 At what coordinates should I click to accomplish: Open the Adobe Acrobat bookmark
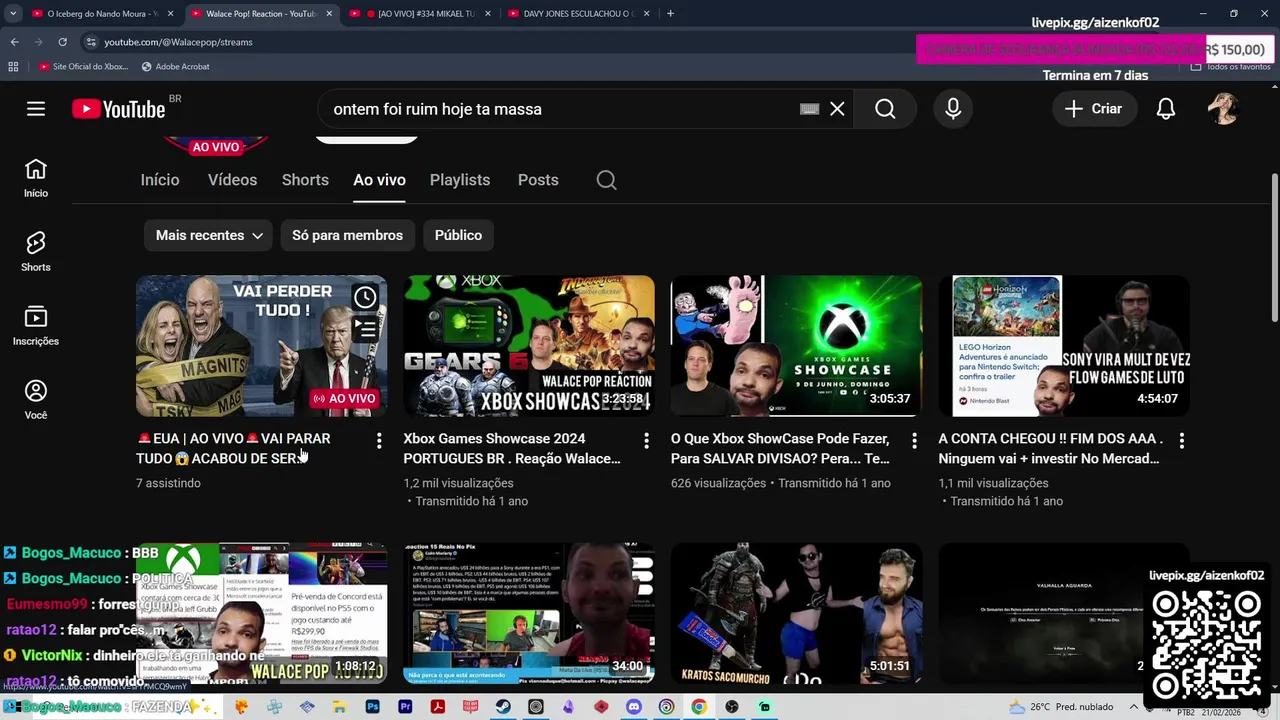(175, 67)
